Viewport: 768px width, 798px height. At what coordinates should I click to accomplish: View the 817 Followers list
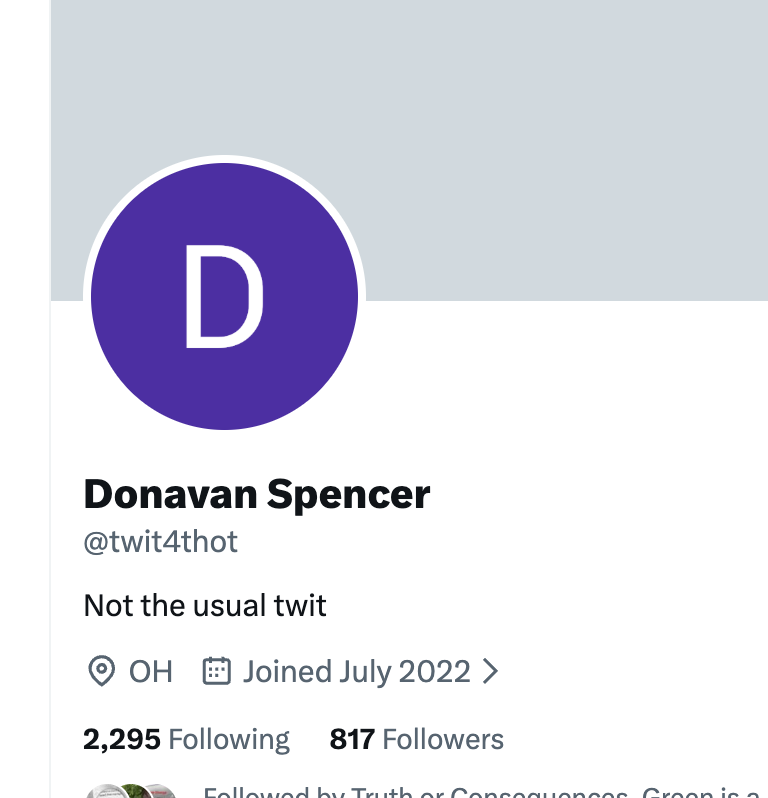point(416,739)
